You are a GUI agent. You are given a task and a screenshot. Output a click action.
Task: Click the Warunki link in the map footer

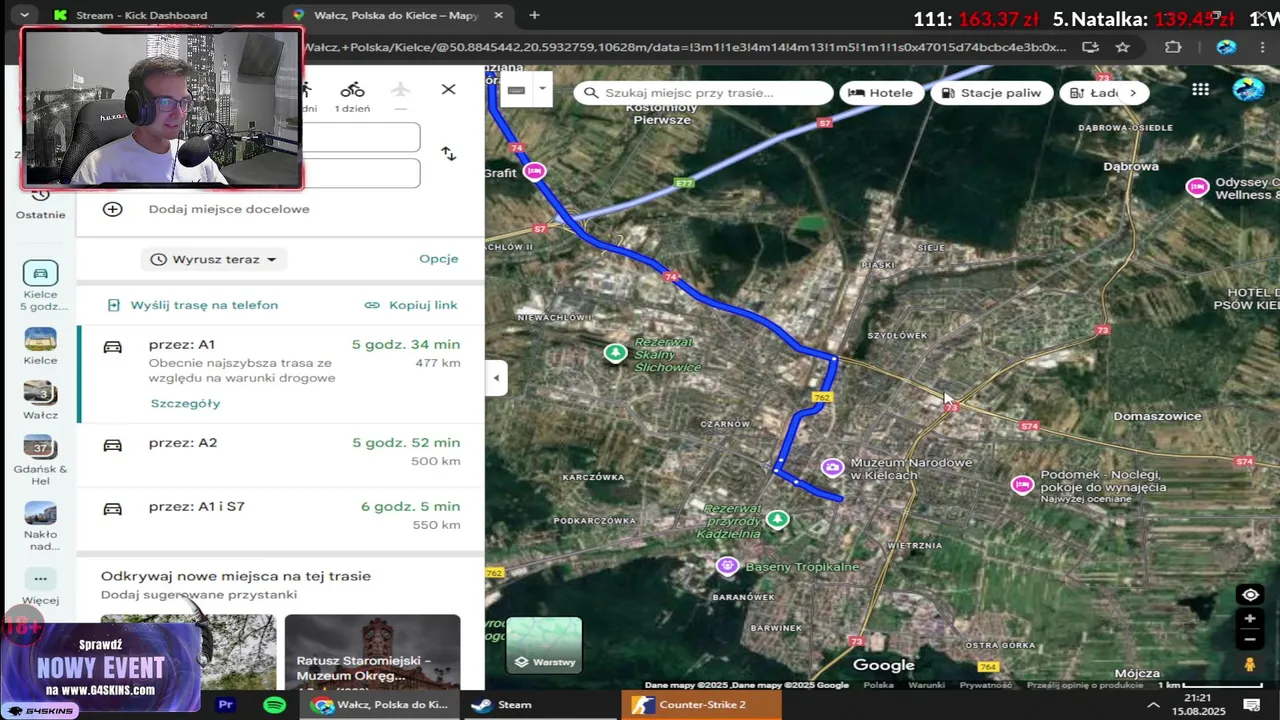(927, 685)
